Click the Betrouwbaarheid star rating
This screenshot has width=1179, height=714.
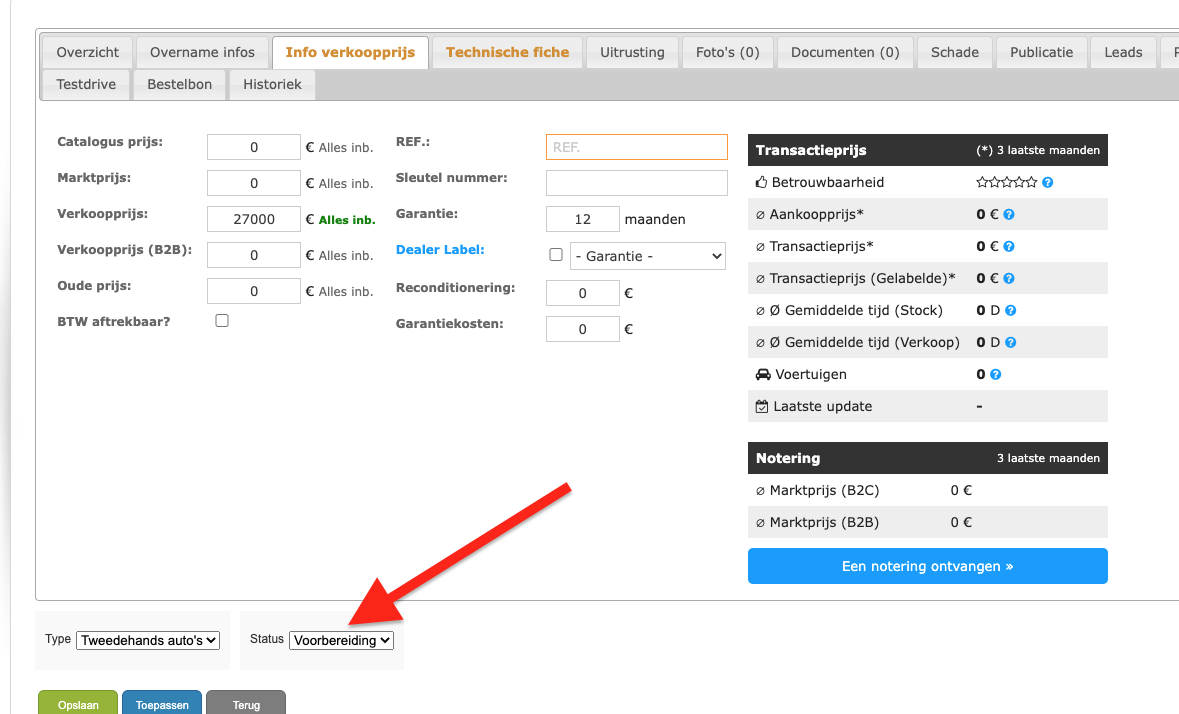point(1006,183)
